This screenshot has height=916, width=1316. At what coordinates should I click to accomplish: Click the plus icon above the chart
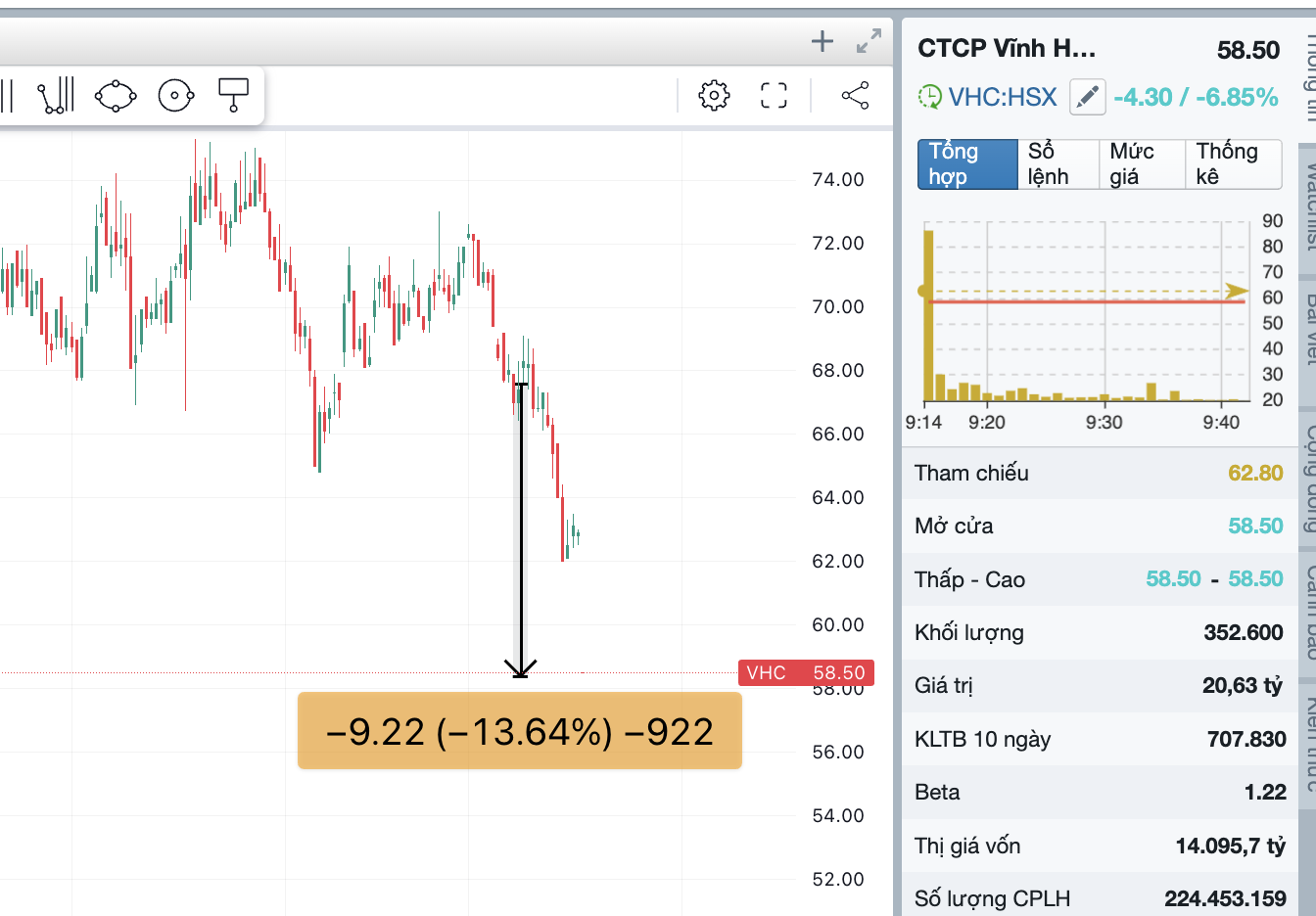(x=822, y=41)
